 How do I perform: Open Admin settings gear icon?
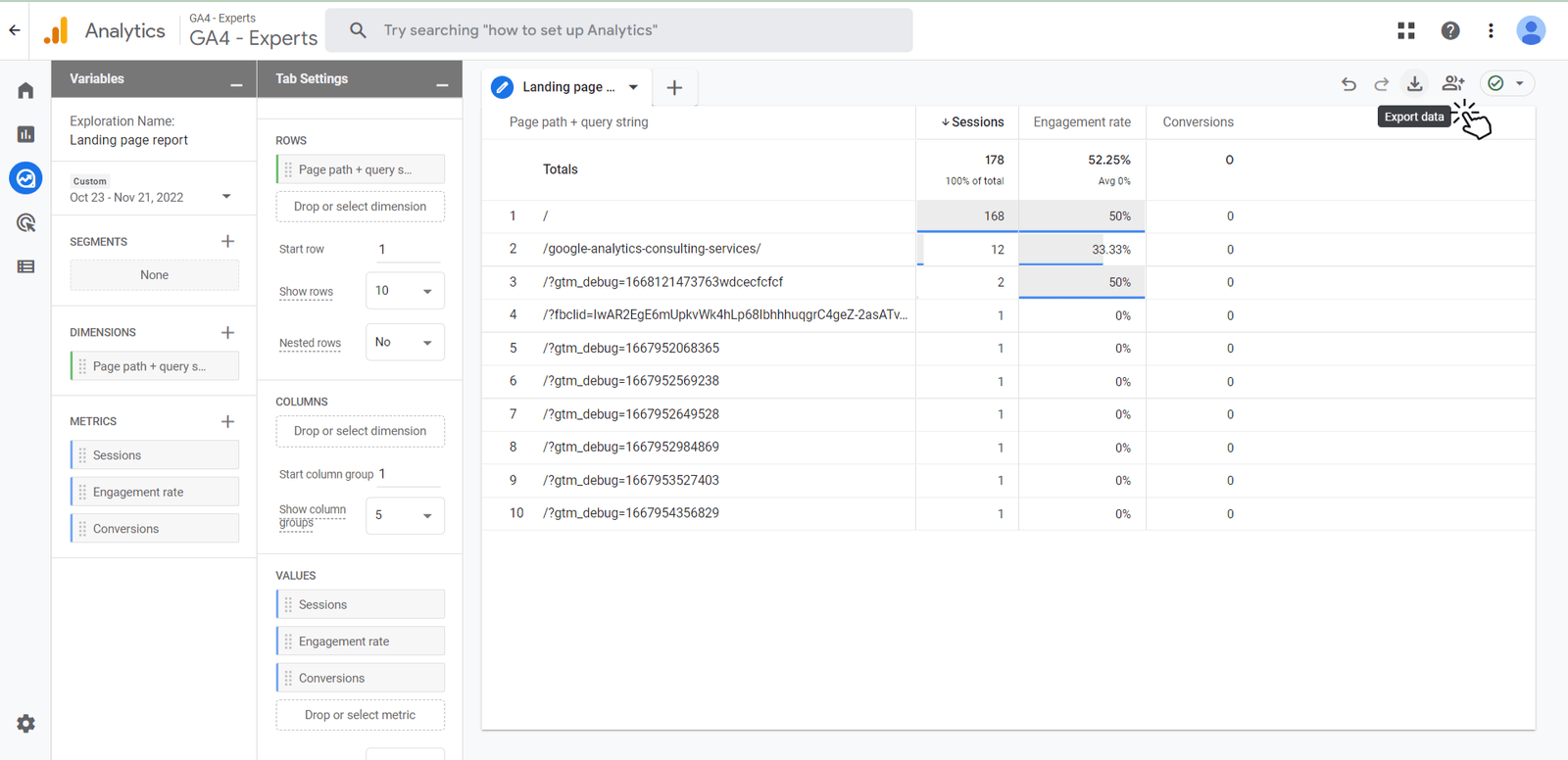click(25, 724)
